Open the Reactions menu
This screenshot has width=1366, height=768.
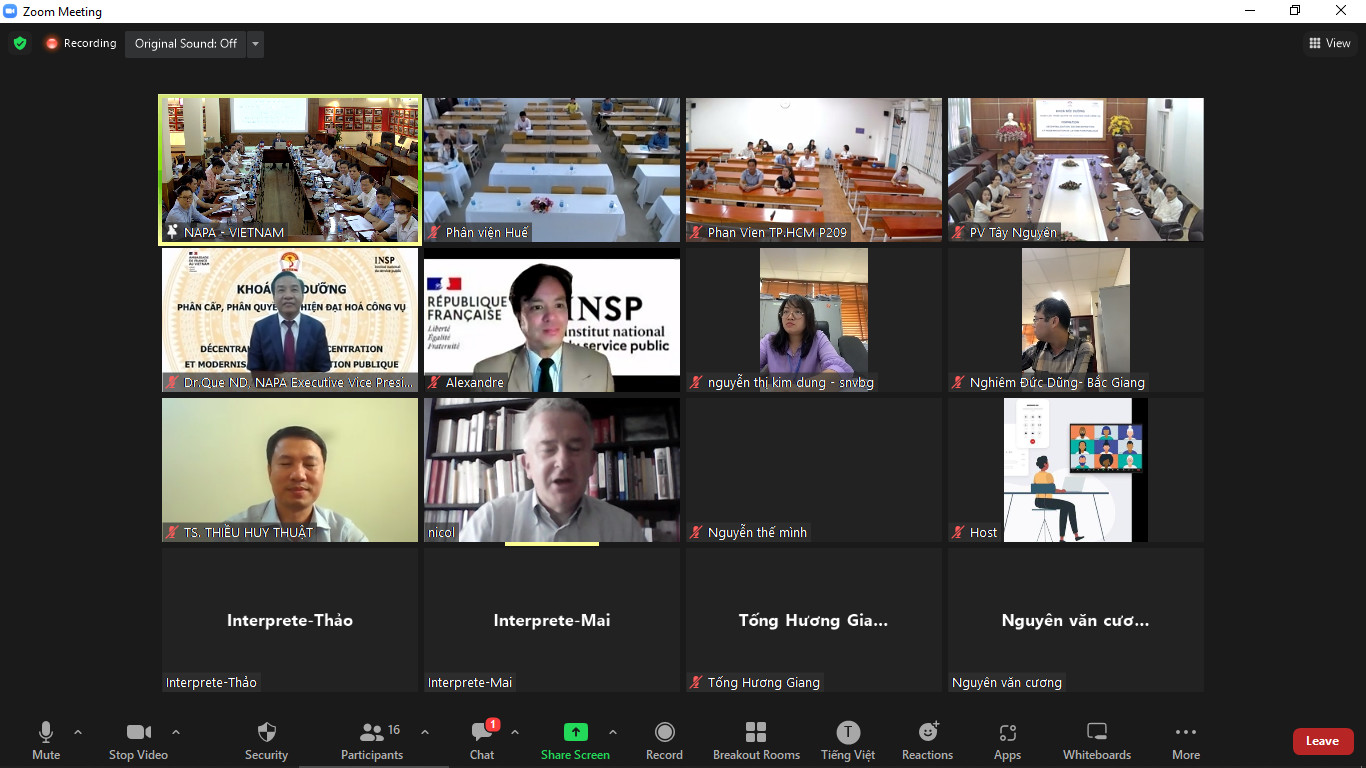click(x=927, y=741)
